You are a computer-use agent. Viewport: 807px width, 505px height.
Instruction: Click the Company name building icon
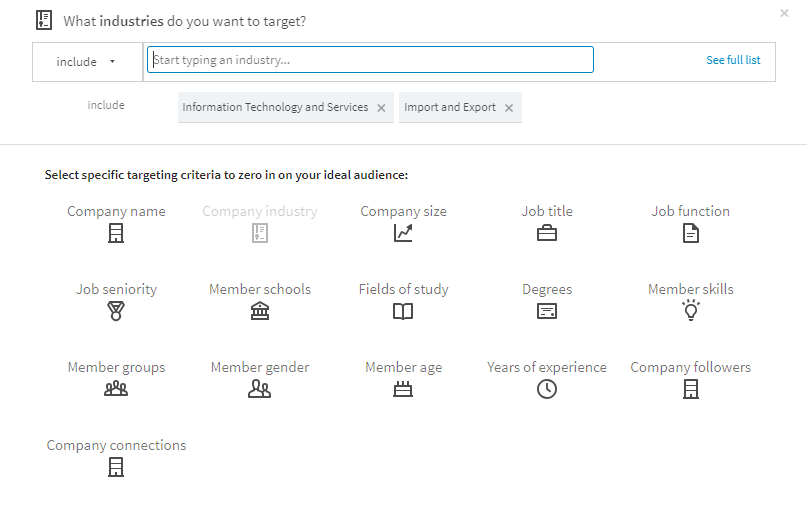(x=116, y=233)
